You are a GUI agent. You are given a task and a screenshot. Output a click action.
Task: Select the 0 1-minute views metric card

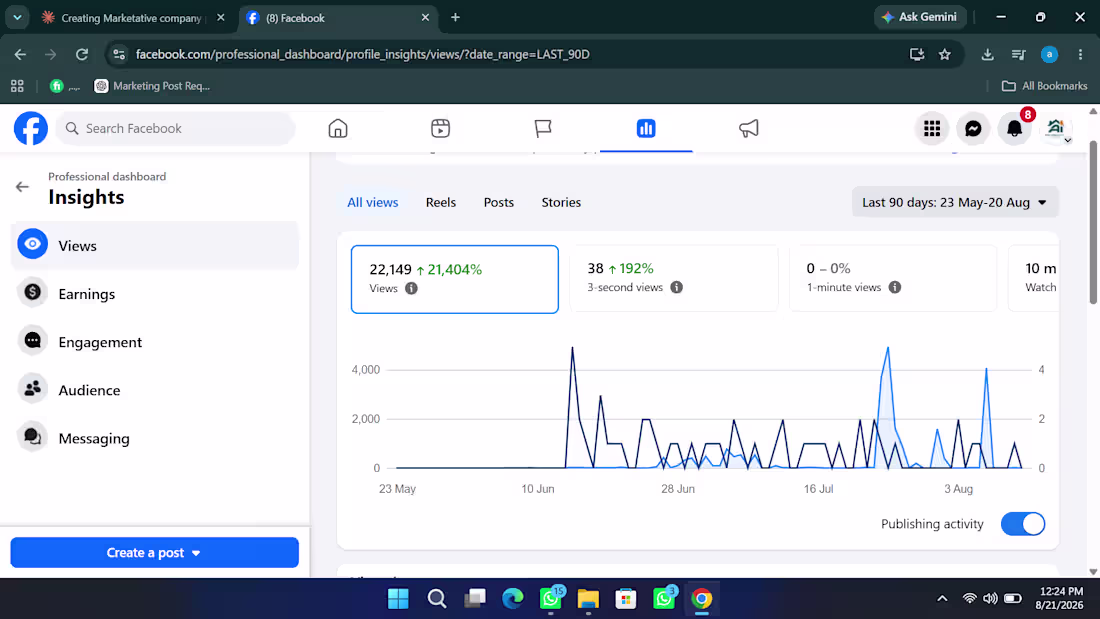(892, 279)
